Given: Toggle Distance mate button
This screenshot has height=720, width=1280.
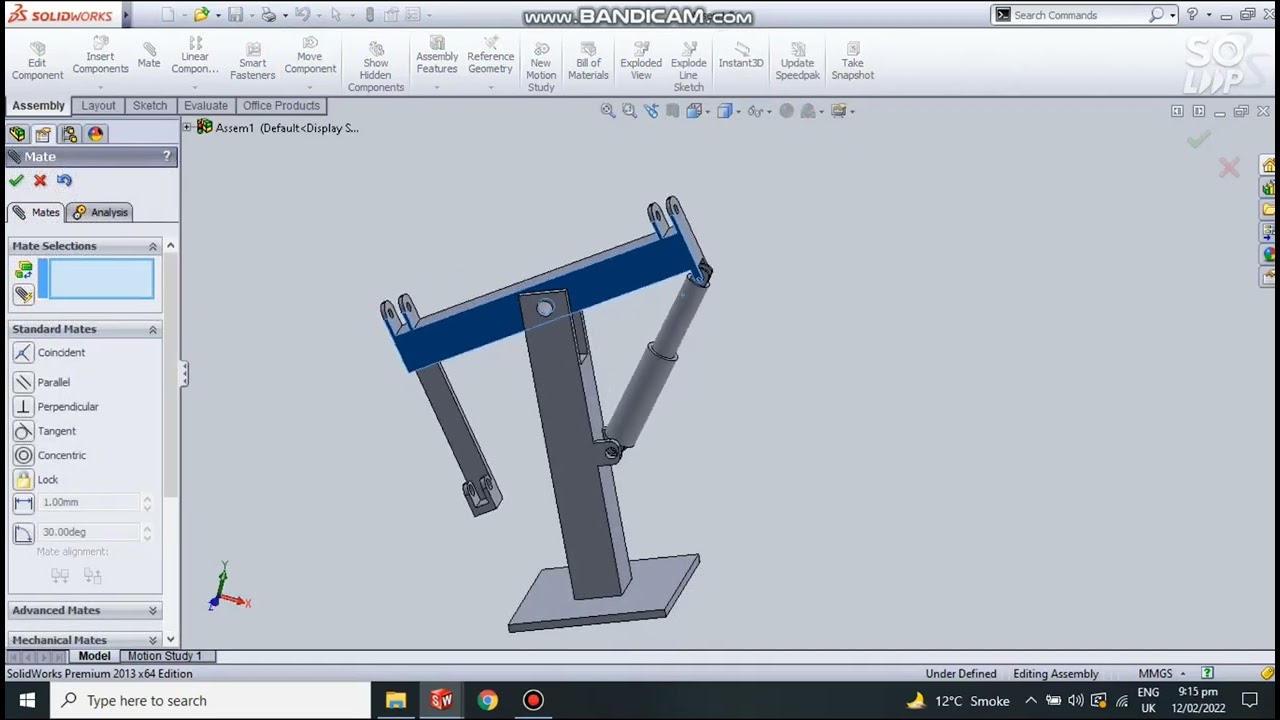Looking at the screenshot, I should [x=23, y=503].
